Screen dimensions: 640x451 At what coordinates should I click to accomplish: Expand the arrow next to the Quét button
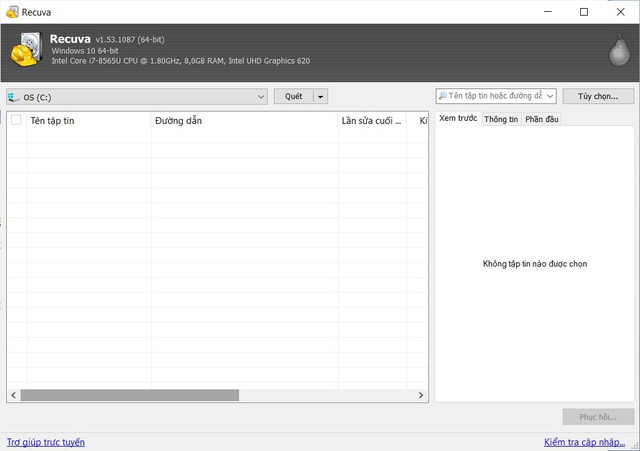click(320, 97)
